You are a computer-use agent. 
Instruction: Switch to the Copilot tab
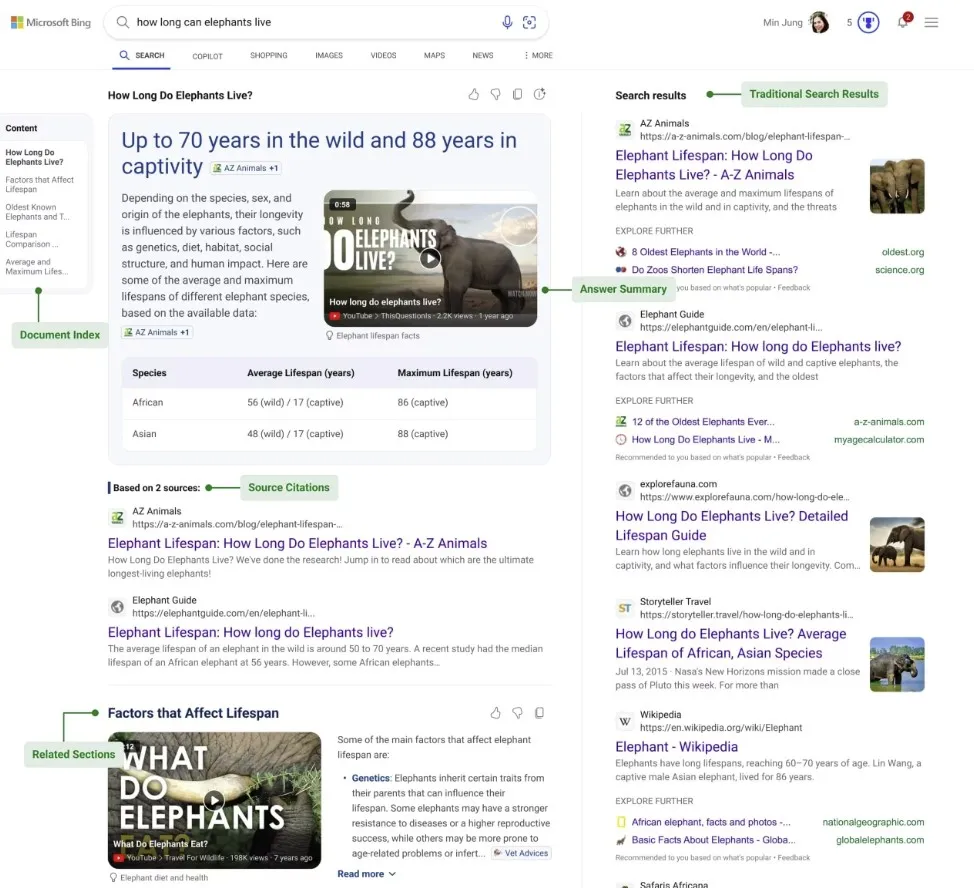click(207, 56)
